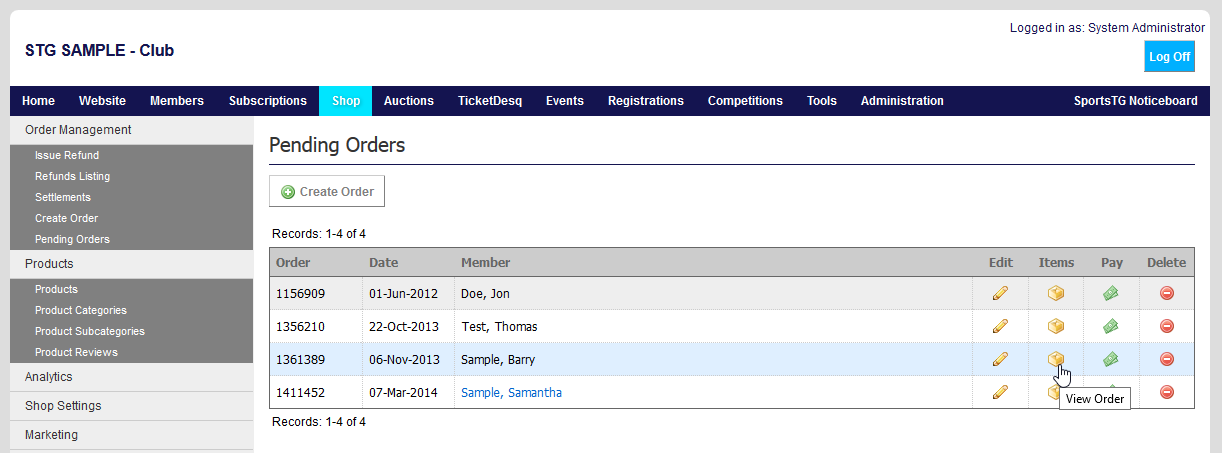The width and height of the screenshot is (1222, 453).
Task: Edit order 1411452 with pencil icon
Action: (x=1000, y=393)
